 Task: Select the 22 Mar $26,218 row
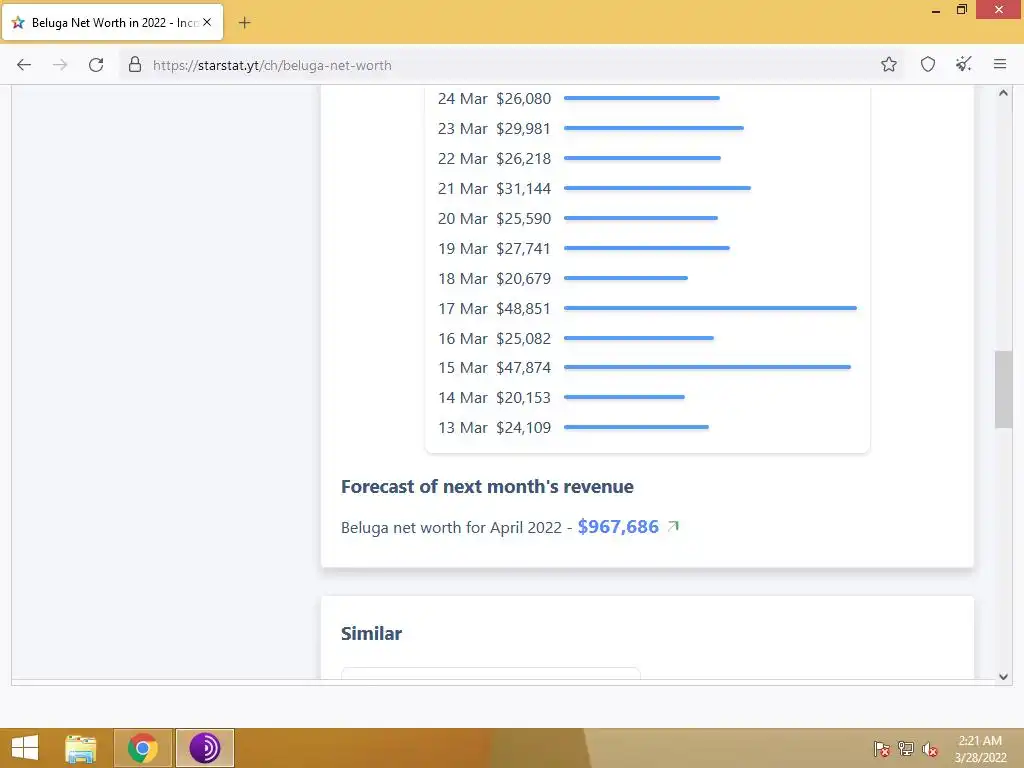click(x=647, y=159)
